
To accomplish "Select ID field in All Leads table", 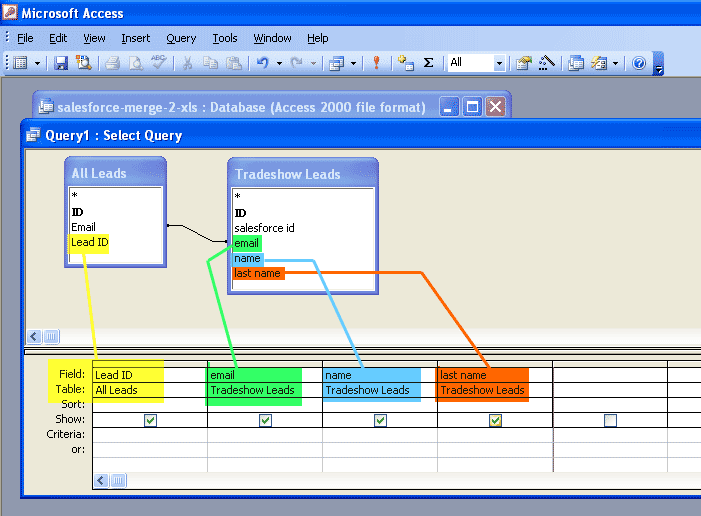I will (77, 212).
